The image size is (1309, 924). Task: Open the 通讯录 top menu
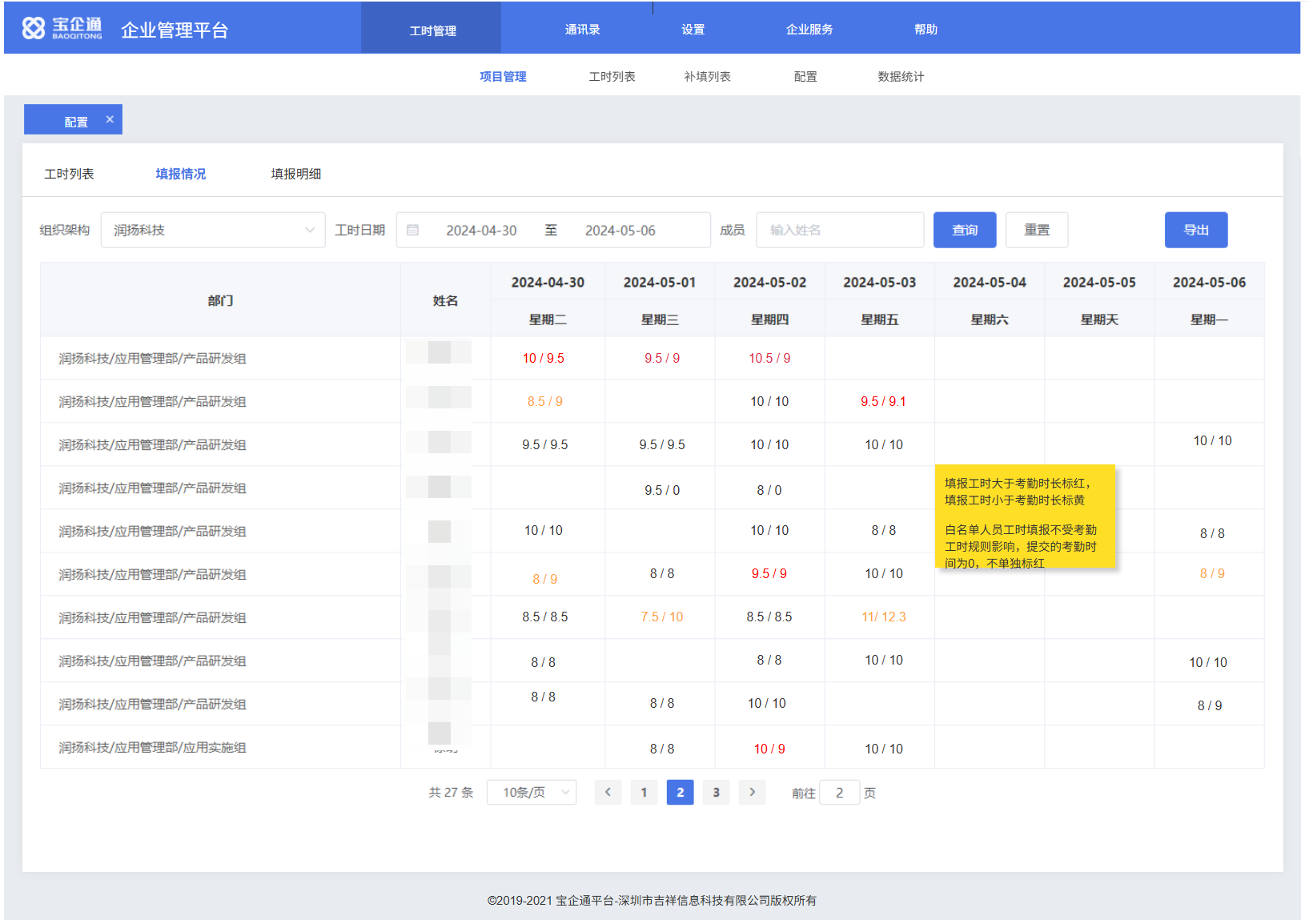[x=582, y=30]
